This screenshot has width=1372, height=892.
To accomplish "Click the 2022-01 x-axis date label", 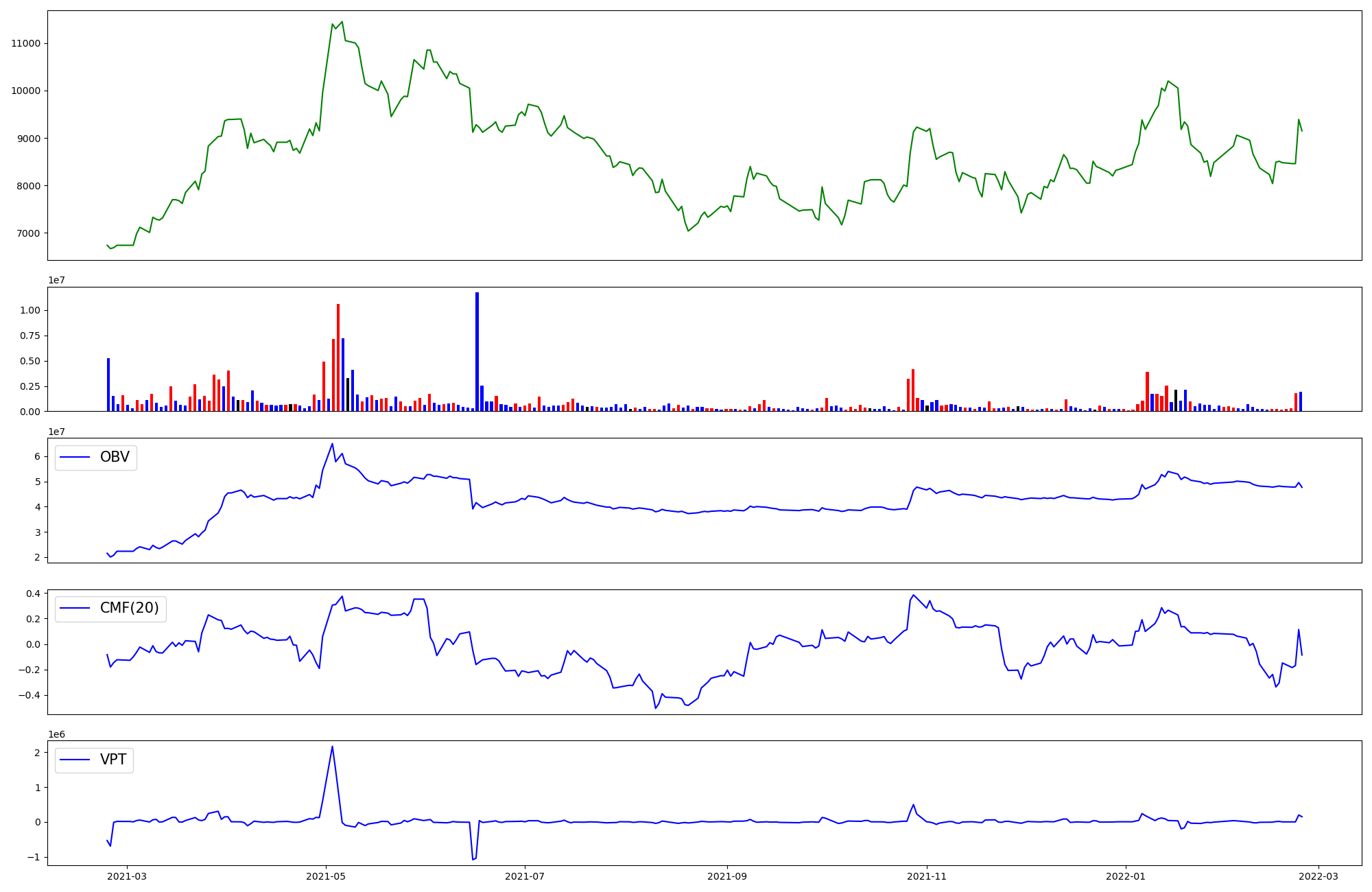I will tap(1126, 876).
